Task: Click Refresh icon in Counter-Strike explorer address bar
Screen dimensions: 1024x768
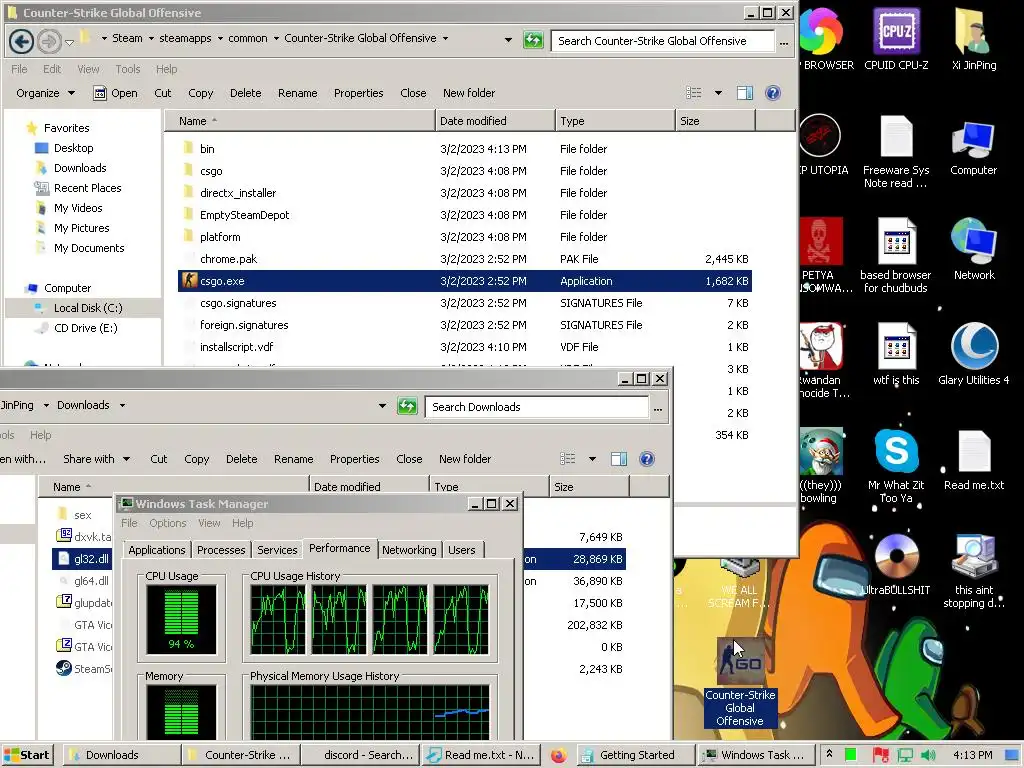Action: 533,40
